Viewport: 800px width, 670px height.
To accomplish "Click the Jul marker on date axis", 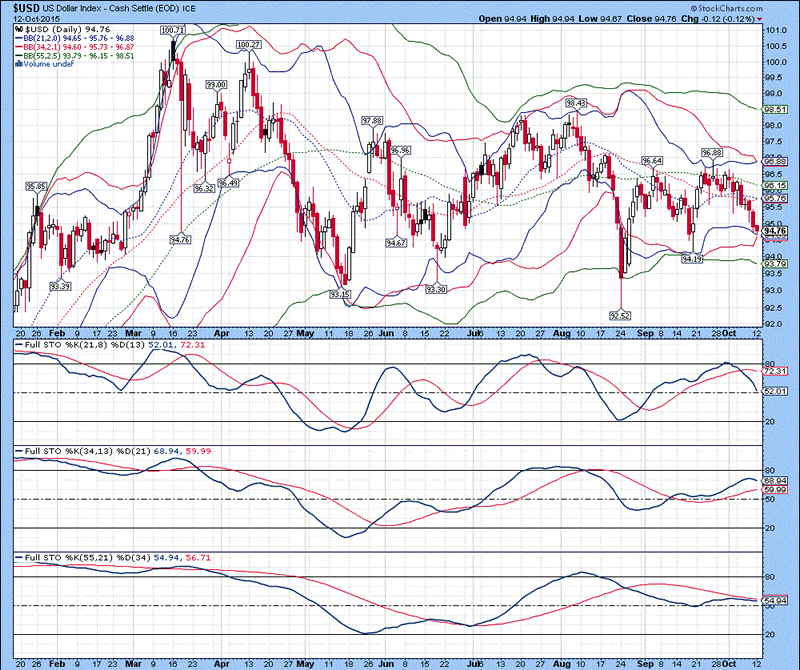I will pyautogui.click(x=474, y=331).
